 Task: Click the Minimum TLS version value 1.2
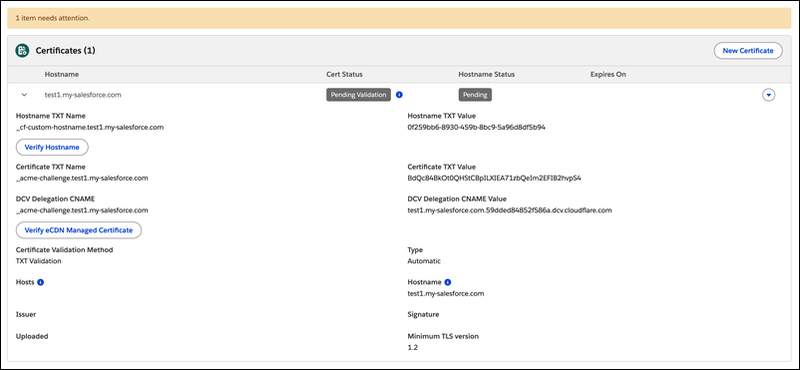(413, 347)
